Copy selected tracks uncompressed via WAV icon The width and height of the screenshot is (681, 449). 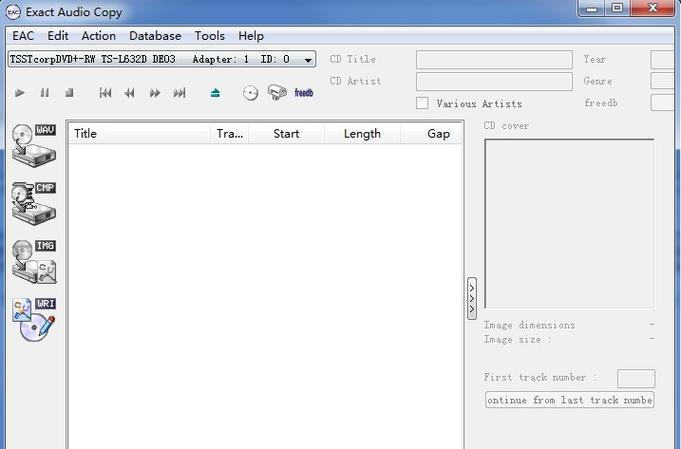click(34, 145)
